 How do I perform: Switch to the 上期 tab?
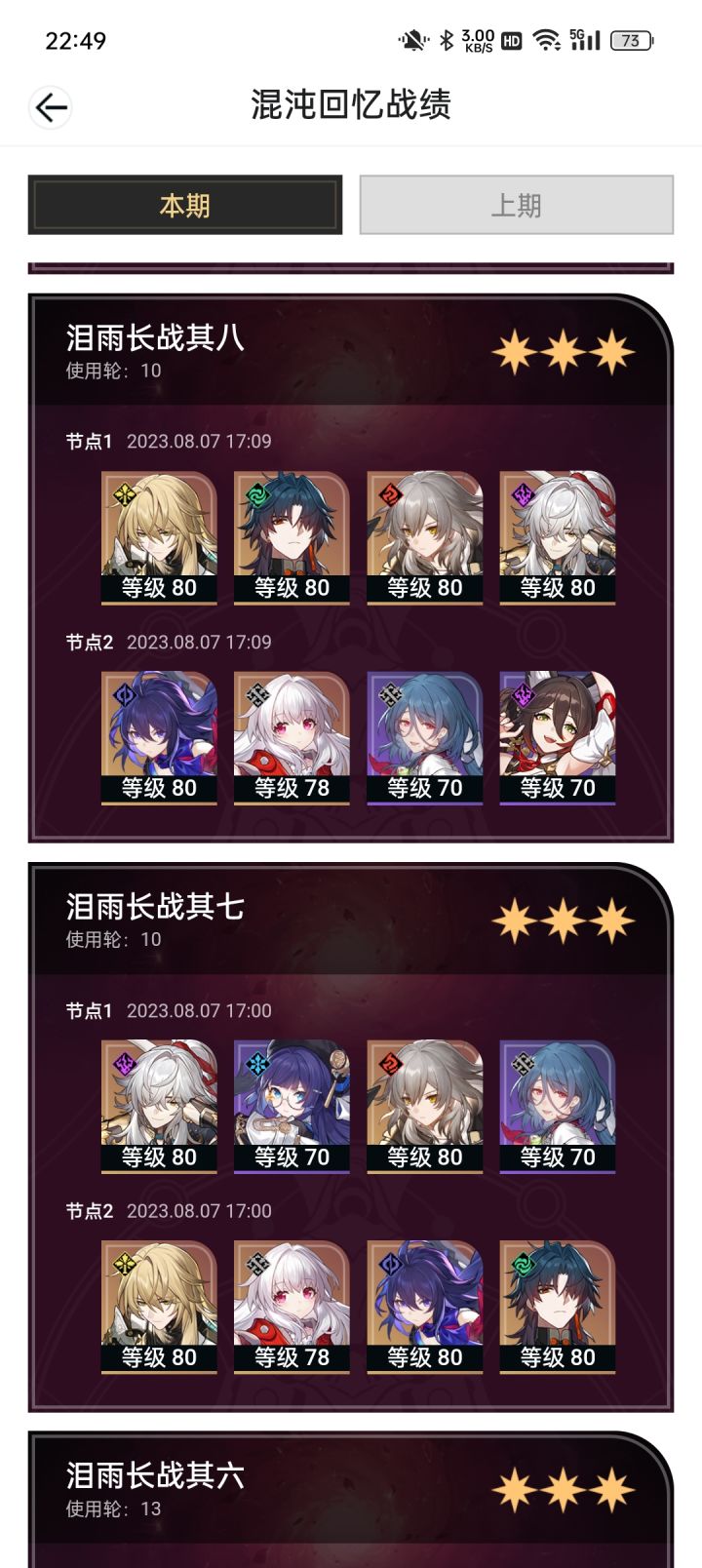tap(517, 205)
